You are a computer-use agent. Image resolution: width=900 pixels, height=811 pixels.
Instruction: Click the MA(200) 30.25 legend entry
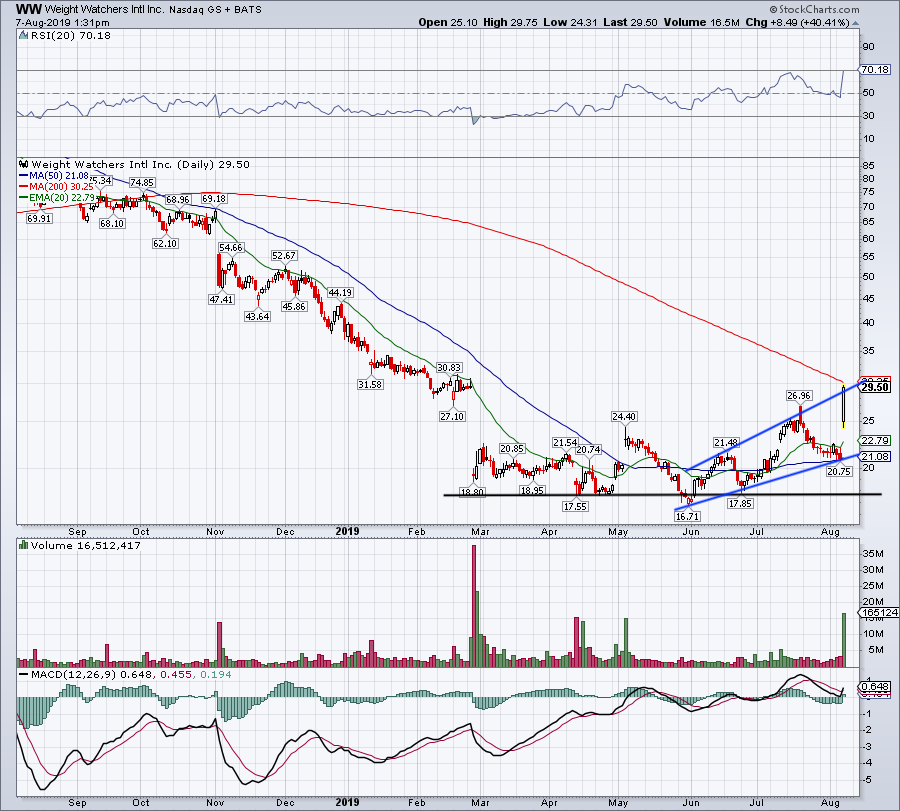57,187
